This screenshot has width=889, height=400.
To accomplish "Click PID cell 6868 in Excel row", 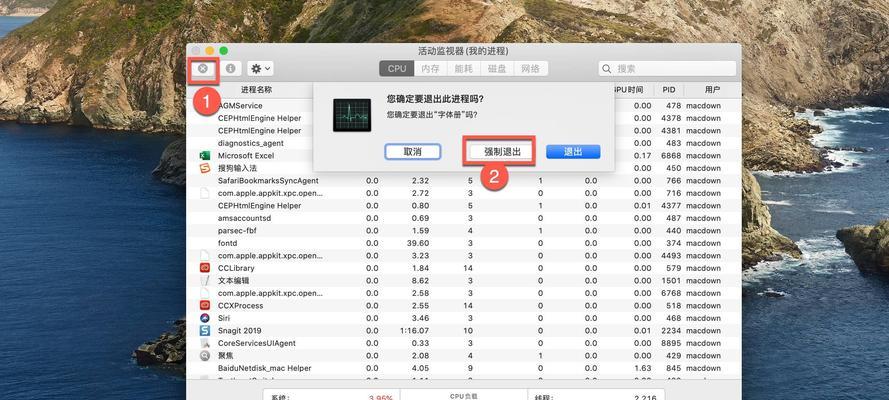I will click(x=671, y=156).
